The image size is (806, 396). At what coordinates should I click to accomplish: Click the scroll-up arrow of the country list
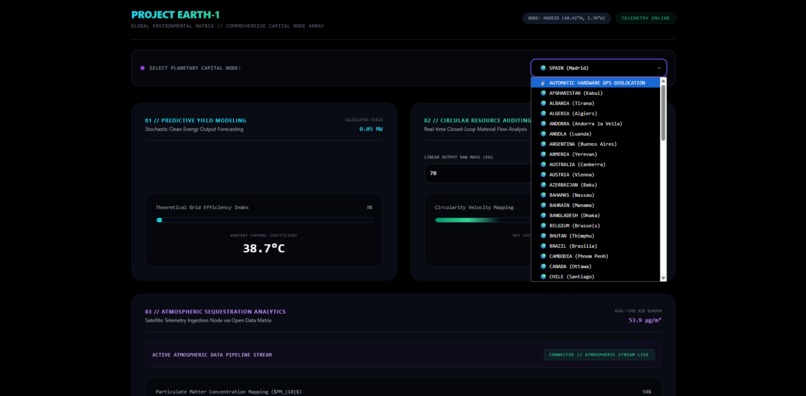coord(663,81)
